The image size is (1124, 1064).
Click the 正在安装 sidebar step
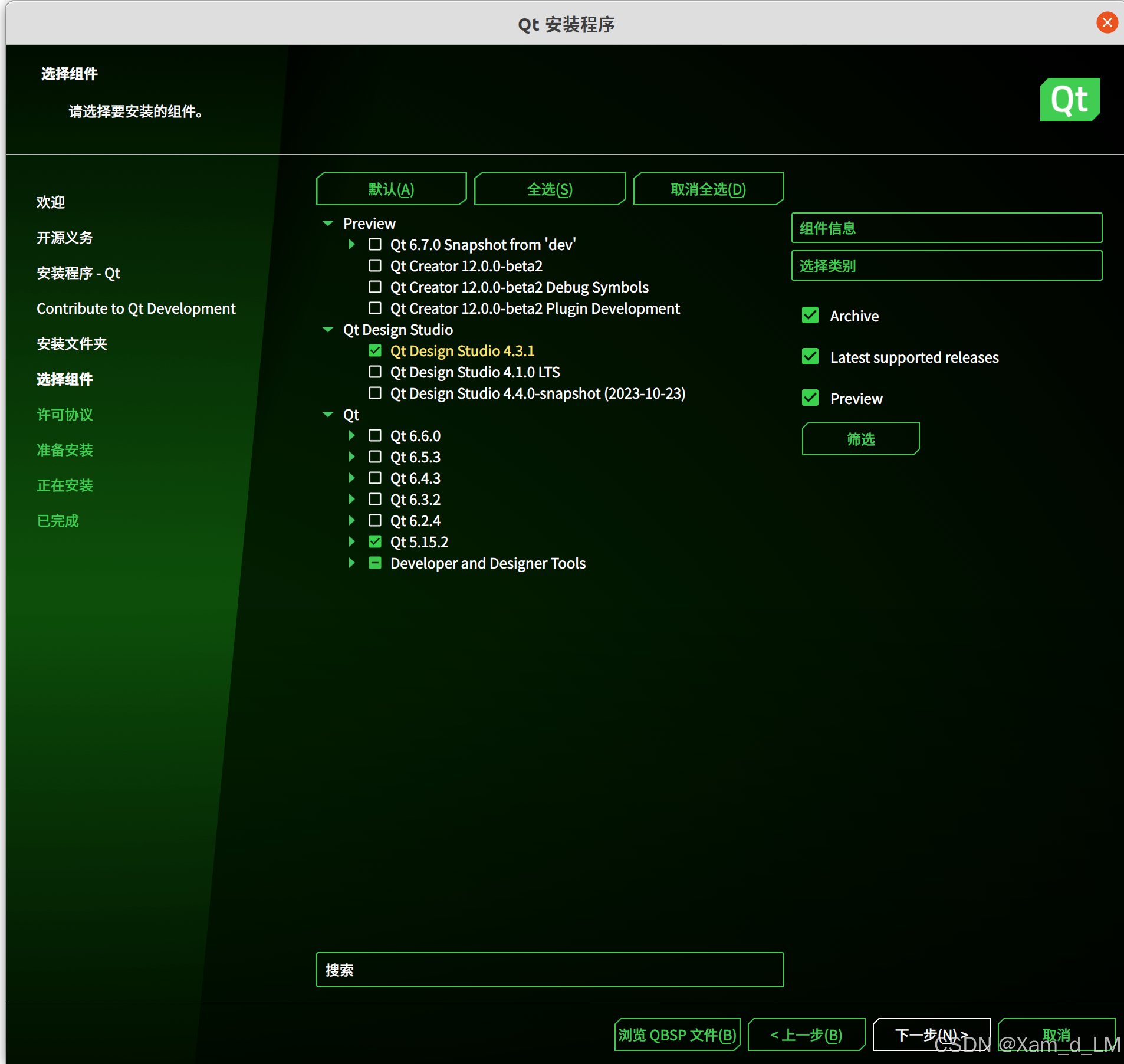[65, 485]
